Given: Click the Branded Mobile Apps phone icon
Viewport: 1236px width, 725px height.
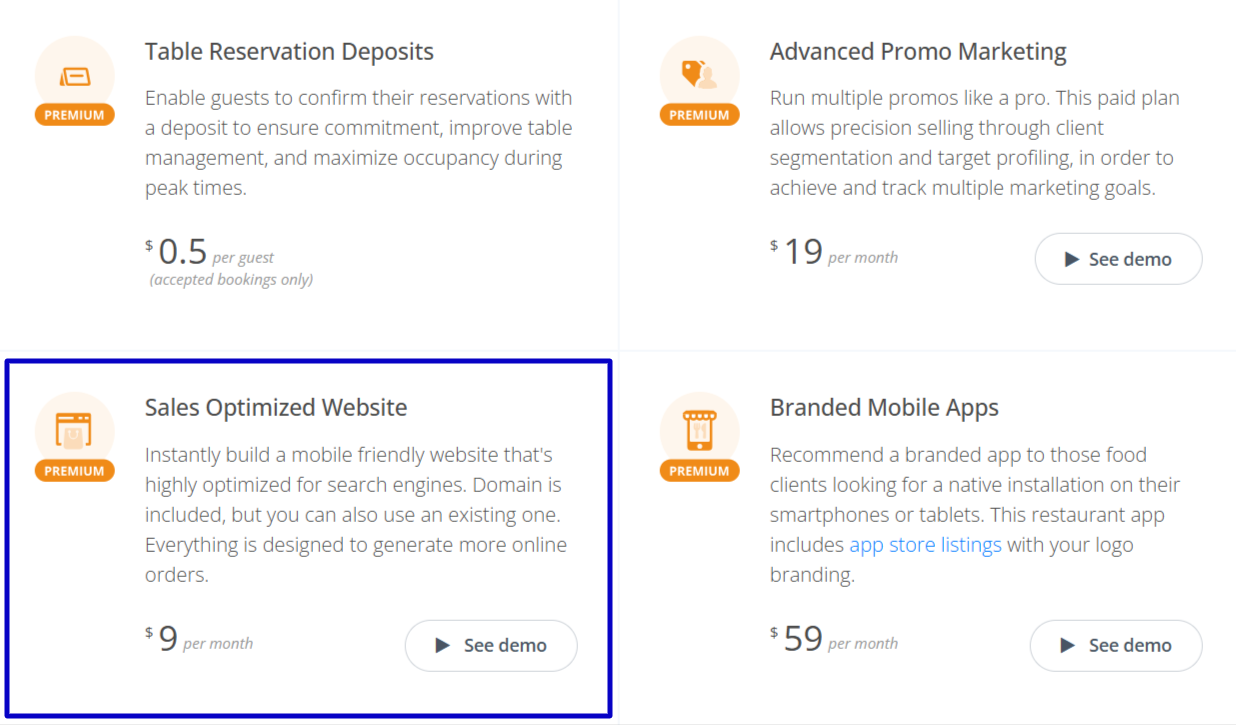Looking at the screenshot, I should click(x=700, y=430).
